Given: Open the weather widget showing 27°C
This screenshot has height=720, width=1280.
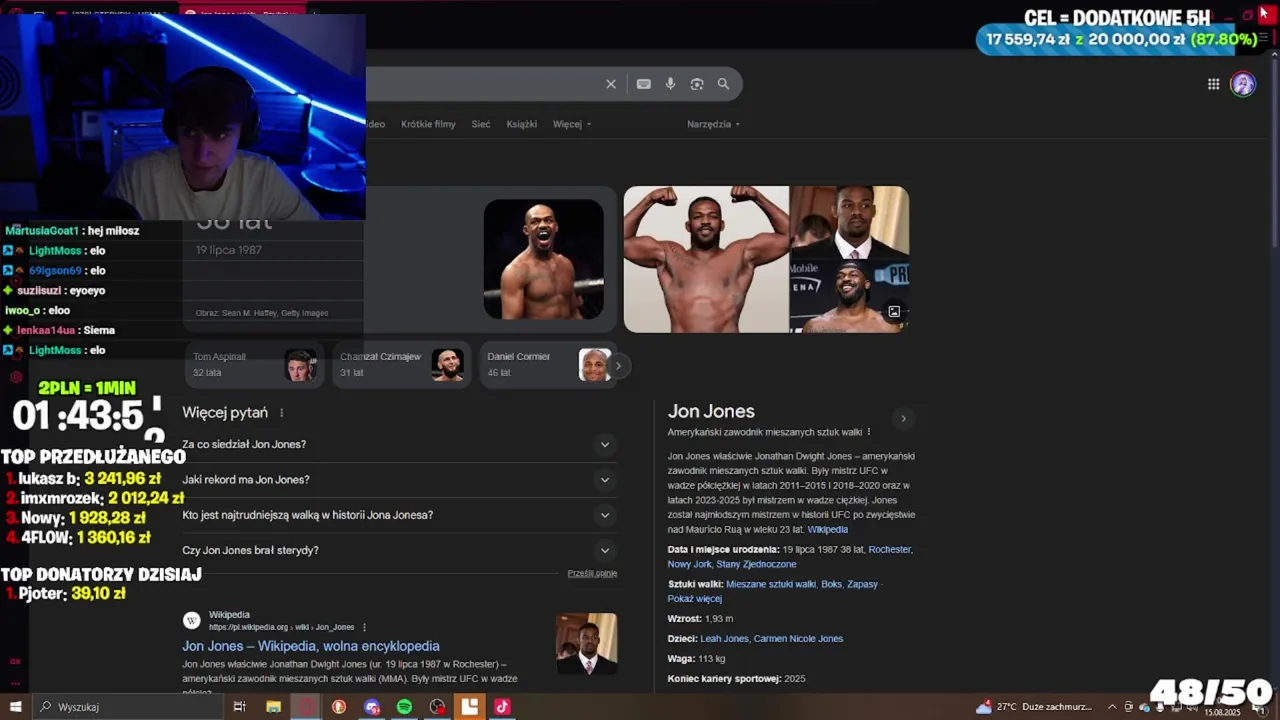Looking at the screenshot, I should click(1034, 707).
